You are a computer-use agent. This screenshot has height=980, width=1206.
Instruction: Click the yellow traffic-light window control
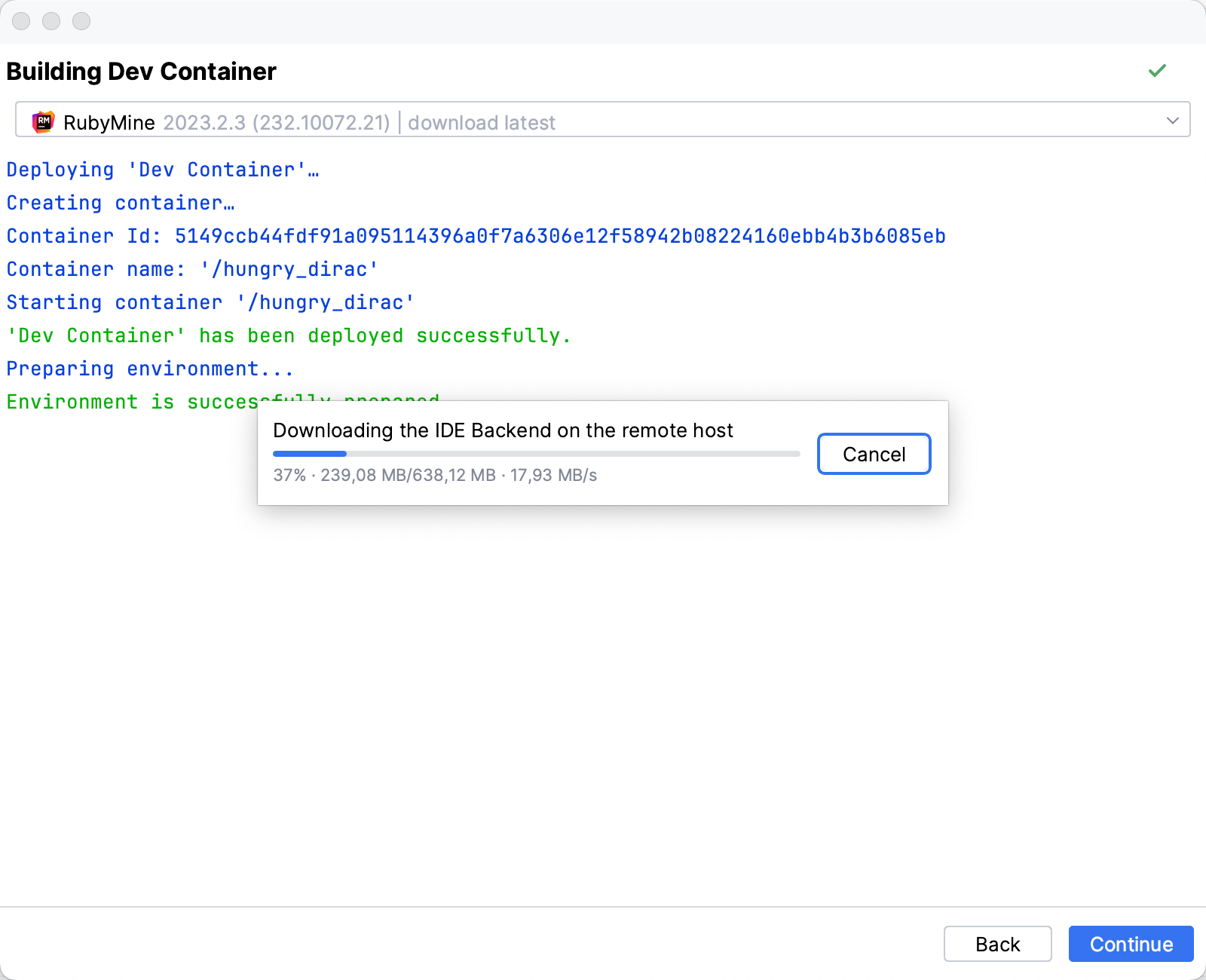[x=52, y=22]
